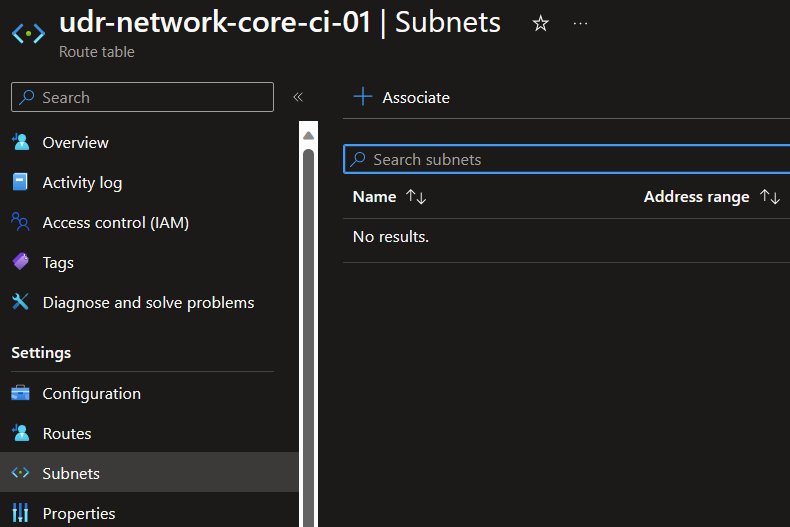The height and width of the screenshot is (527, 790).
Task: Click the Address range column header
Action: tap(696, 196)
